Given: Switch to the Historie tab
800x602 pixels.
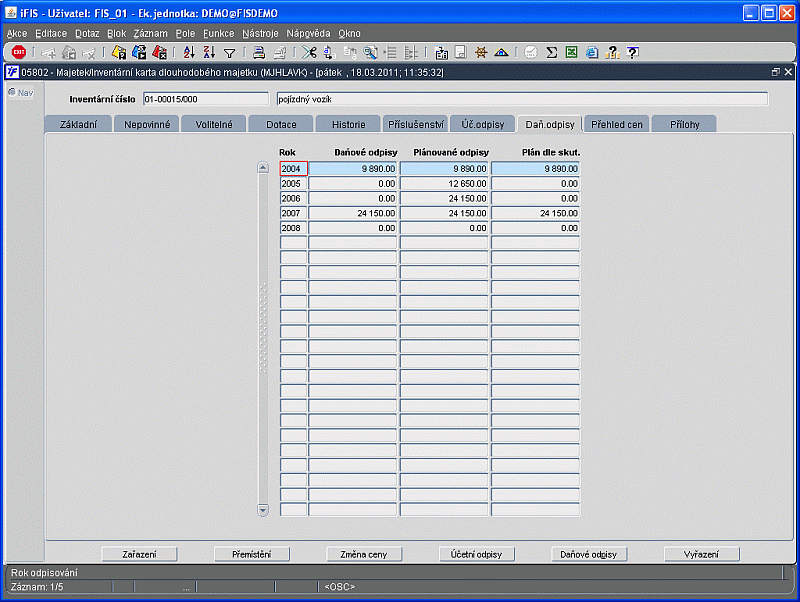Looking at the screenshot, I should [348, 124].
